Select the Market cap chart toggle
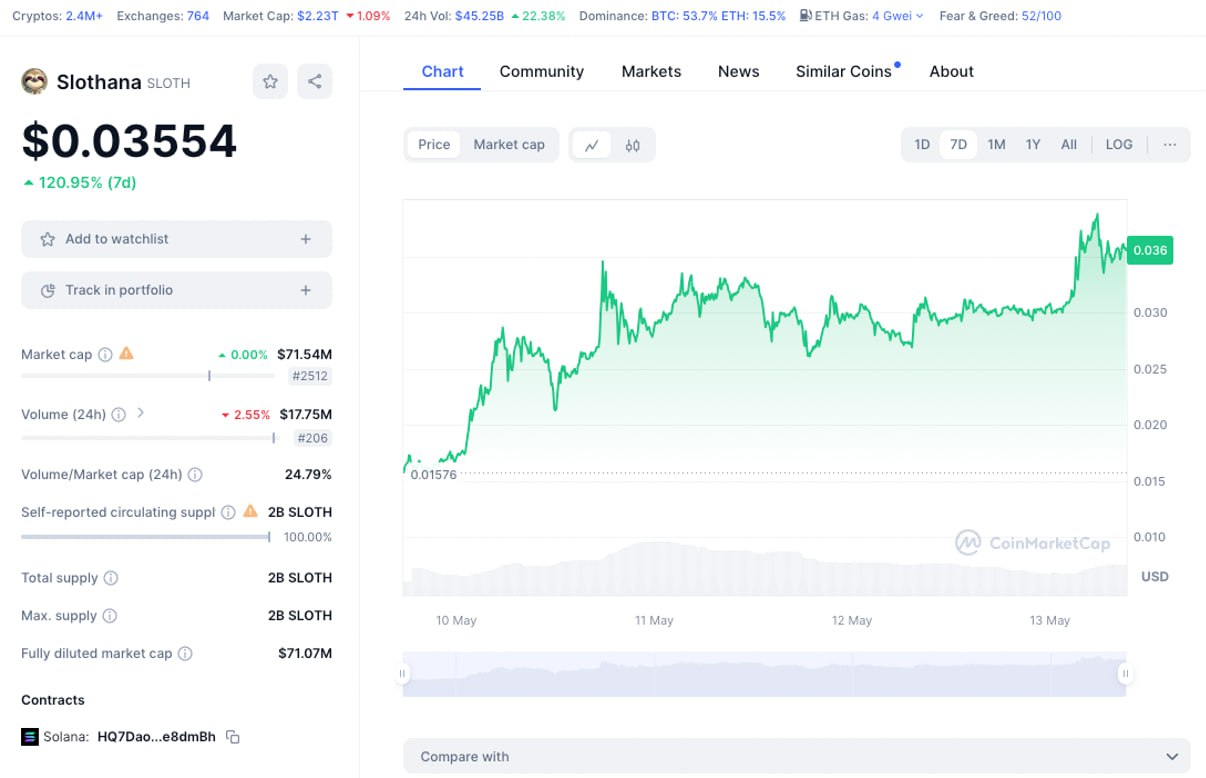This screenshot has height=778, width=1206. pos(509,145)
